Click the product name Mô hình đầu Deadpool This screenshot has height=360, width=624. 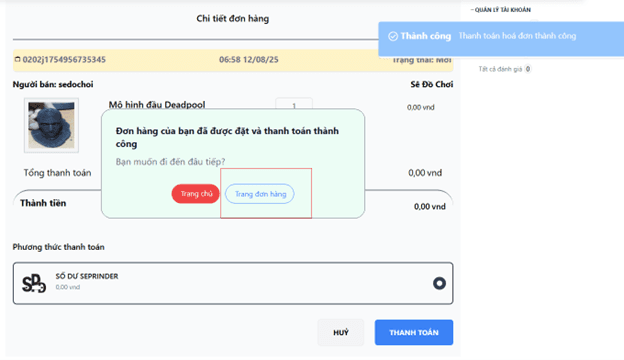[157, 105]
